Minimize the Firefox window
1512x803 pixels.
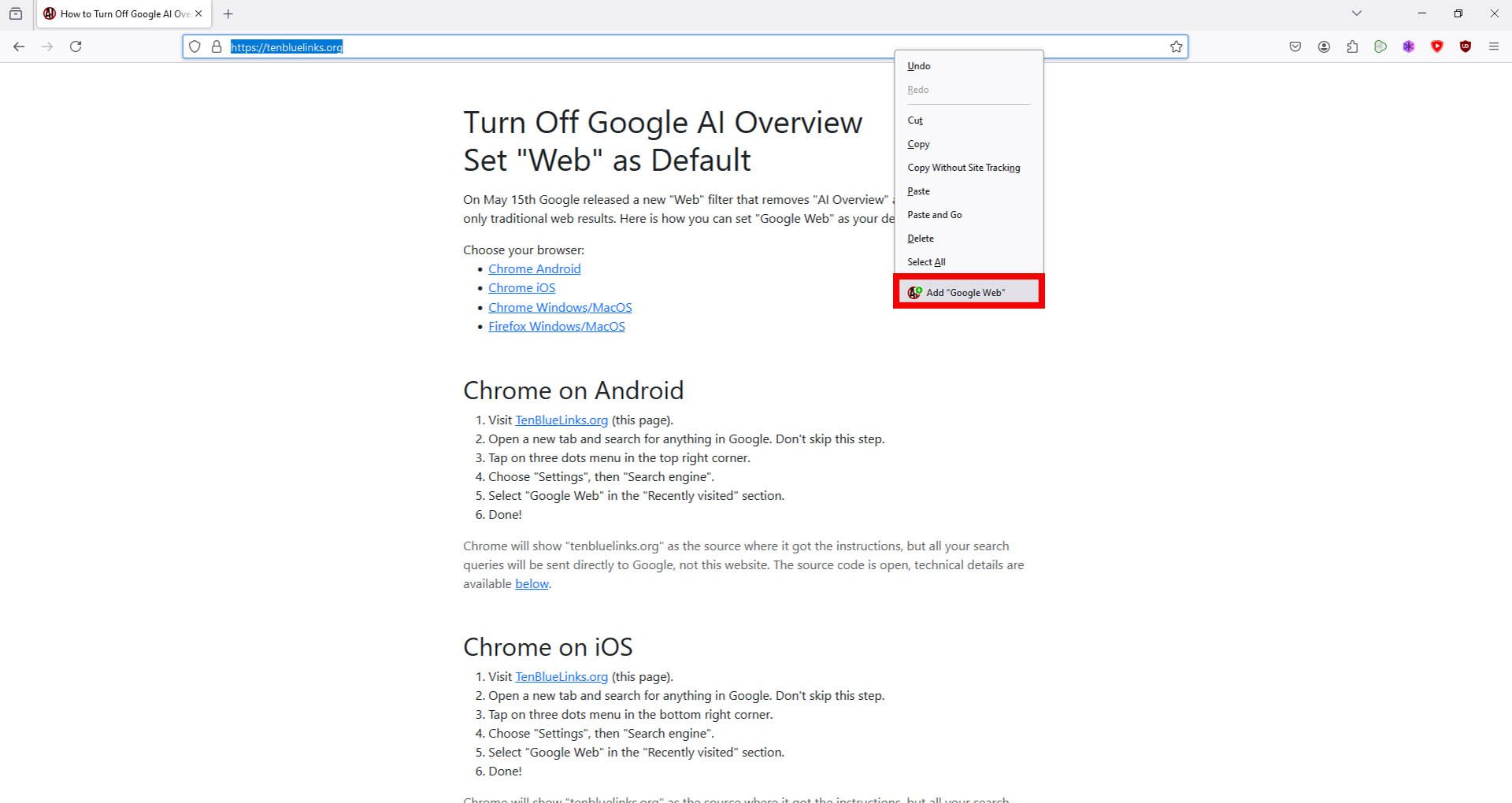click(x=1422, y=13)
